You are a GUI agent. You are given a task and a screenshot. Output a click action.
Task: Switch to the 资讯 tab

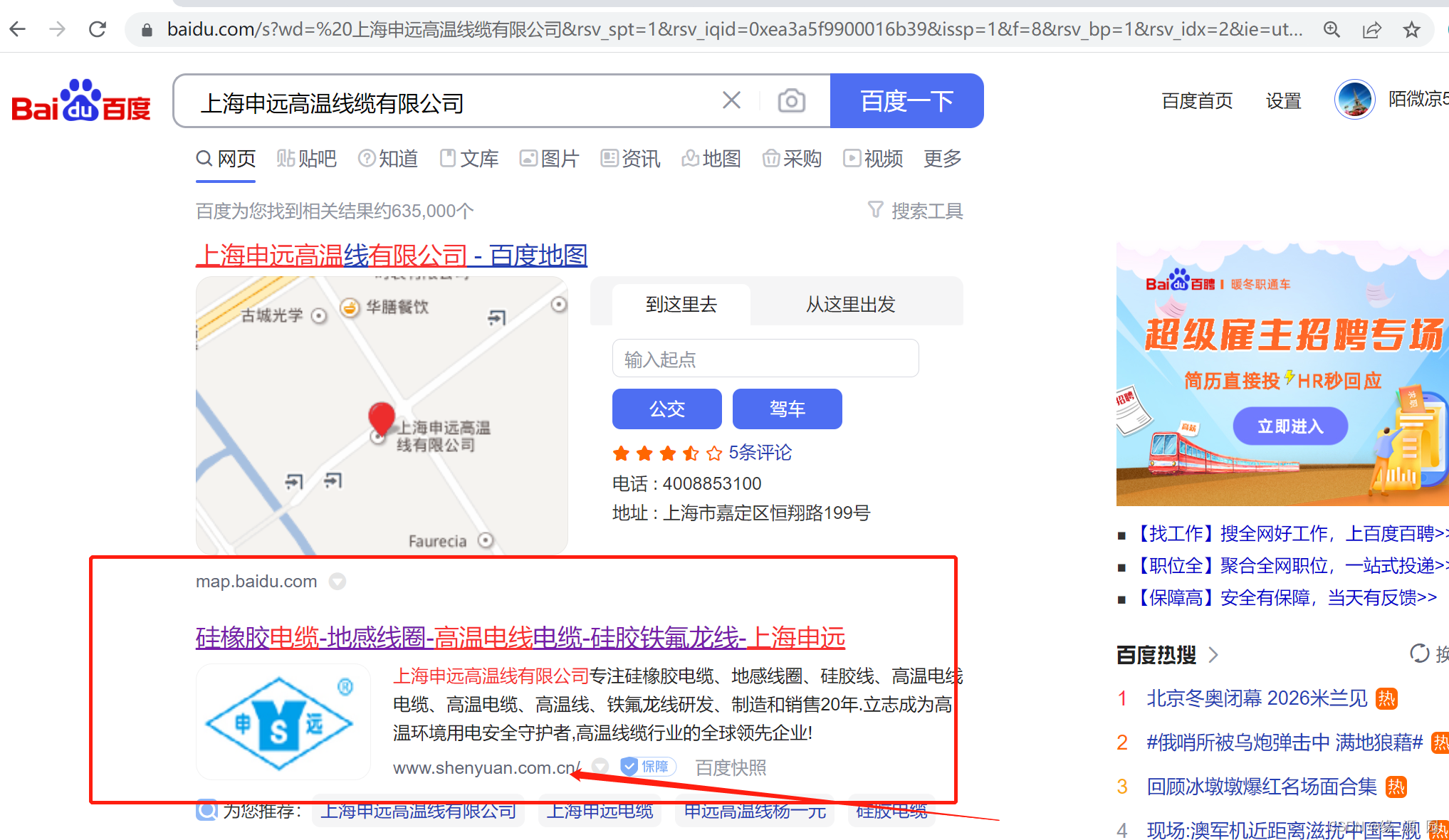point(630,159)
